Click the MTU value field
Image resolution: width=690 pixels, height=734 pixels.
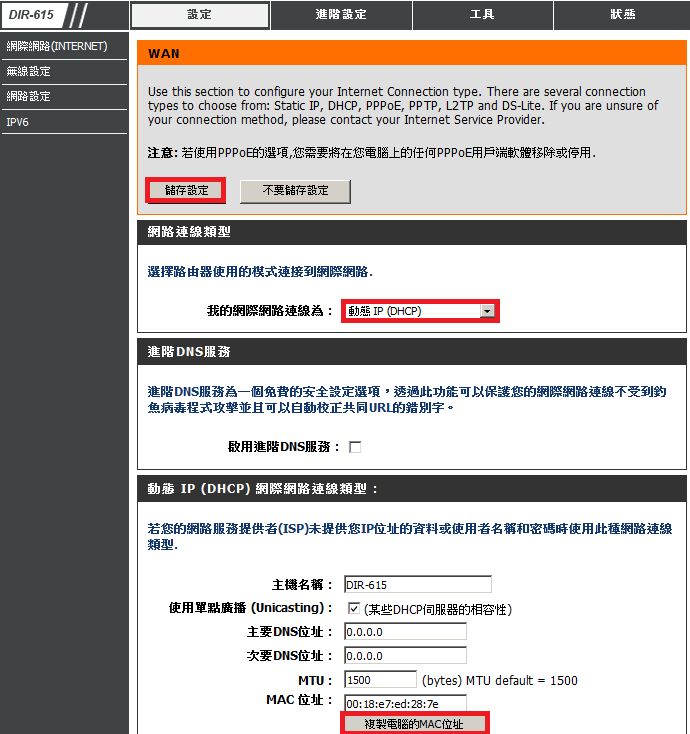(x=378, y=680)
